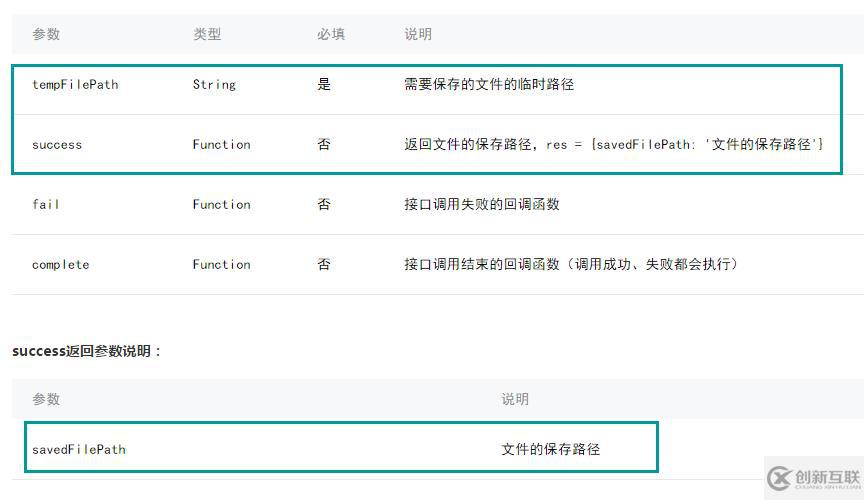The image size is (864, 500).
Task: Click 文件的保存路径 in the savedFilePath row
Action: (x=551, y=450)
